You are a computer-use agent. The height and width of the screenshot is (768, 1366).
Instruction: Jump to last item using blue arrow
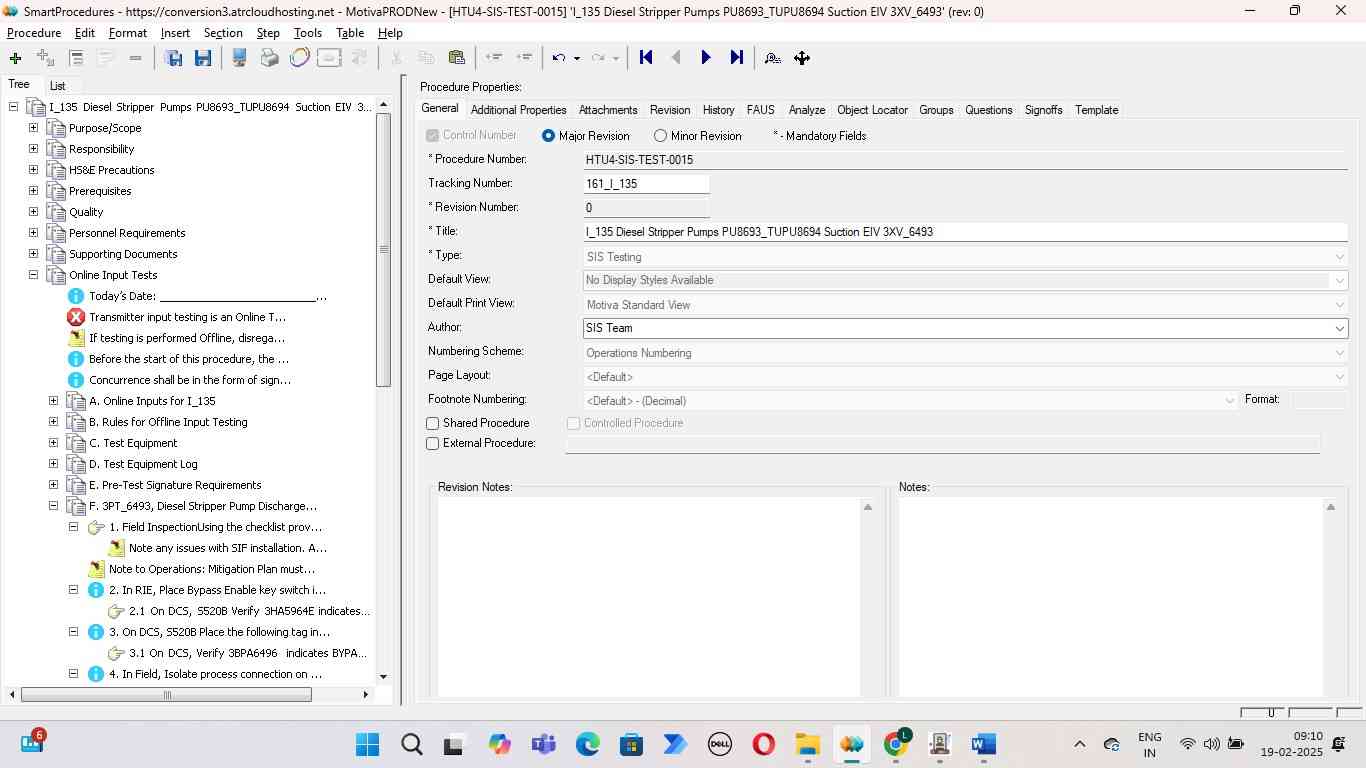click(x=736, y=58)
